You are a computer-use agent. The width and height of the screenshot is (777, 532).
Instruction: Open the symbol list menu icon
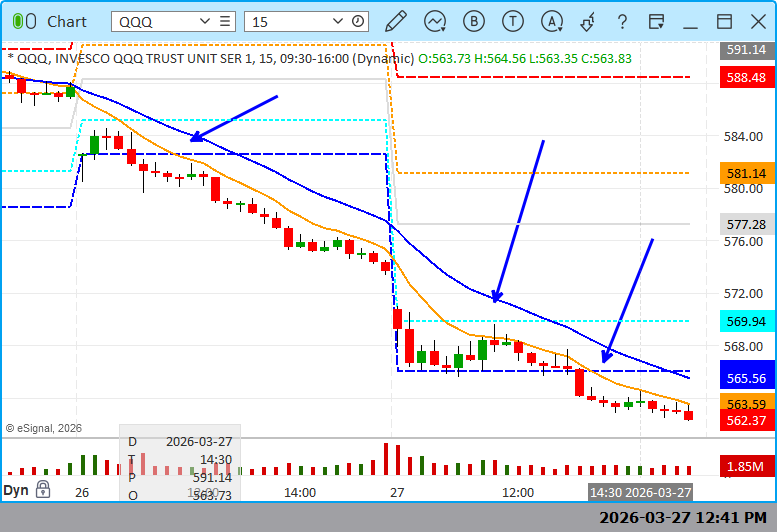pyautogui.click(x=225, y=21)
